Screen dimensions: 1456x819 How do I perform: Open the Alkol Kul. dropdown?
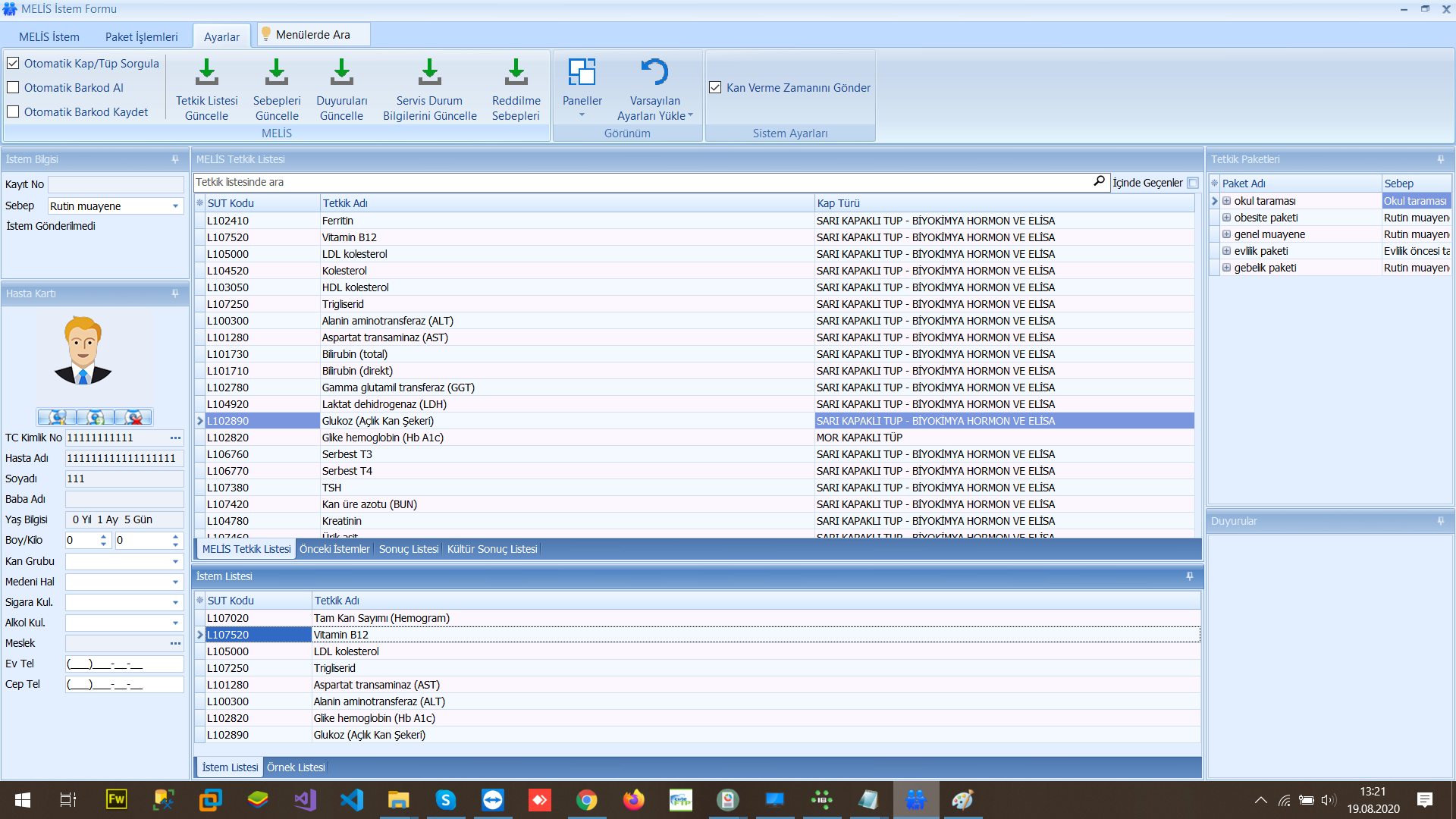(x=176, y=623)
